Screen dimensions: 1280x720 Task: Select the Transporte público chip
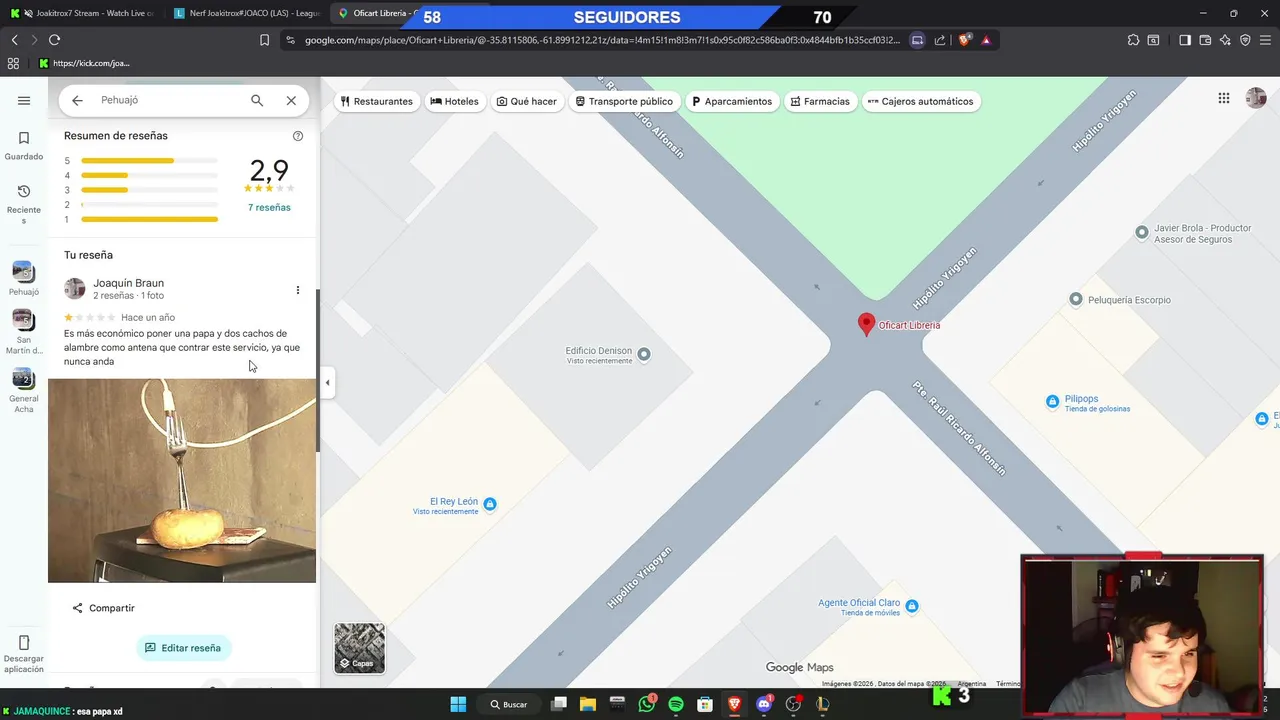[624, 101]
